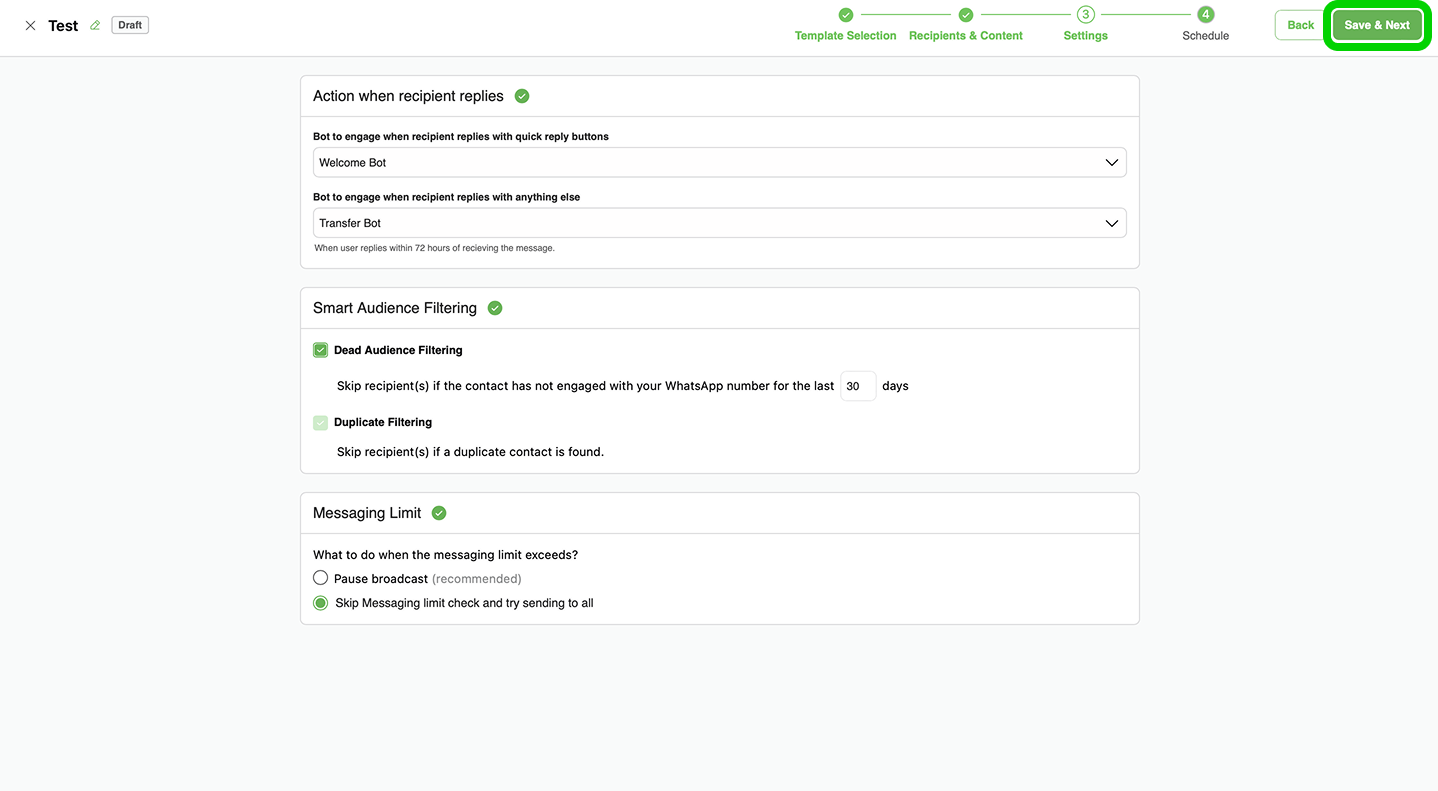Screen dimensions: 1438x791
Task: Click green check icon beside Messaging Limit
Action: point(439,513)
